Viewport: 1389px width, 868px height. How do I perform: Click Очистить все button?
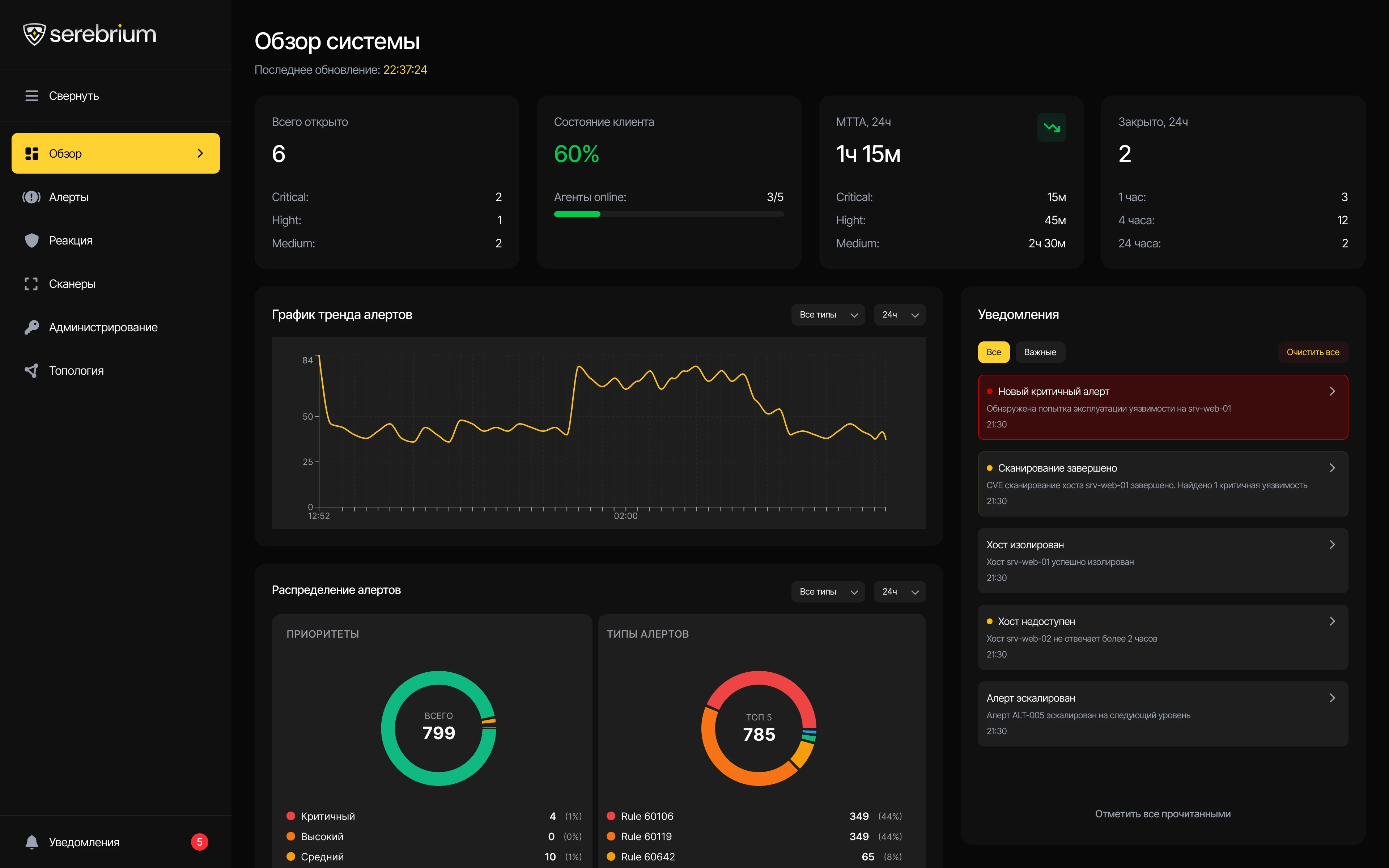1313,353
